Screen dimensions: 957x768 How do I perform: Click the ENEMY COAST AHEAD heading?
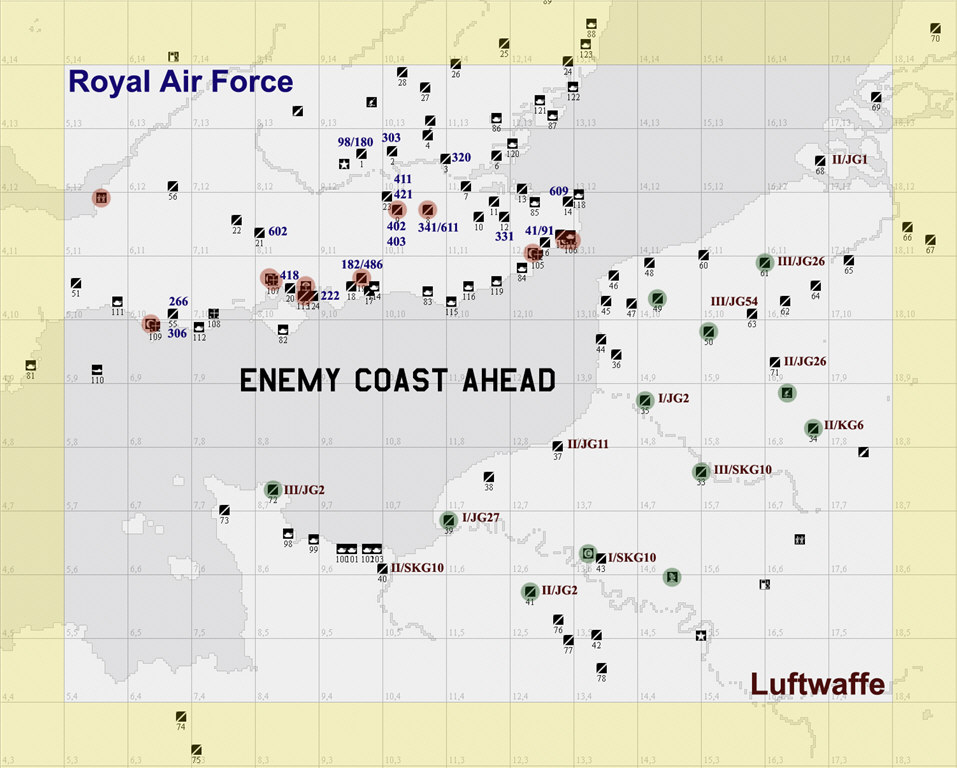(398, 380)
